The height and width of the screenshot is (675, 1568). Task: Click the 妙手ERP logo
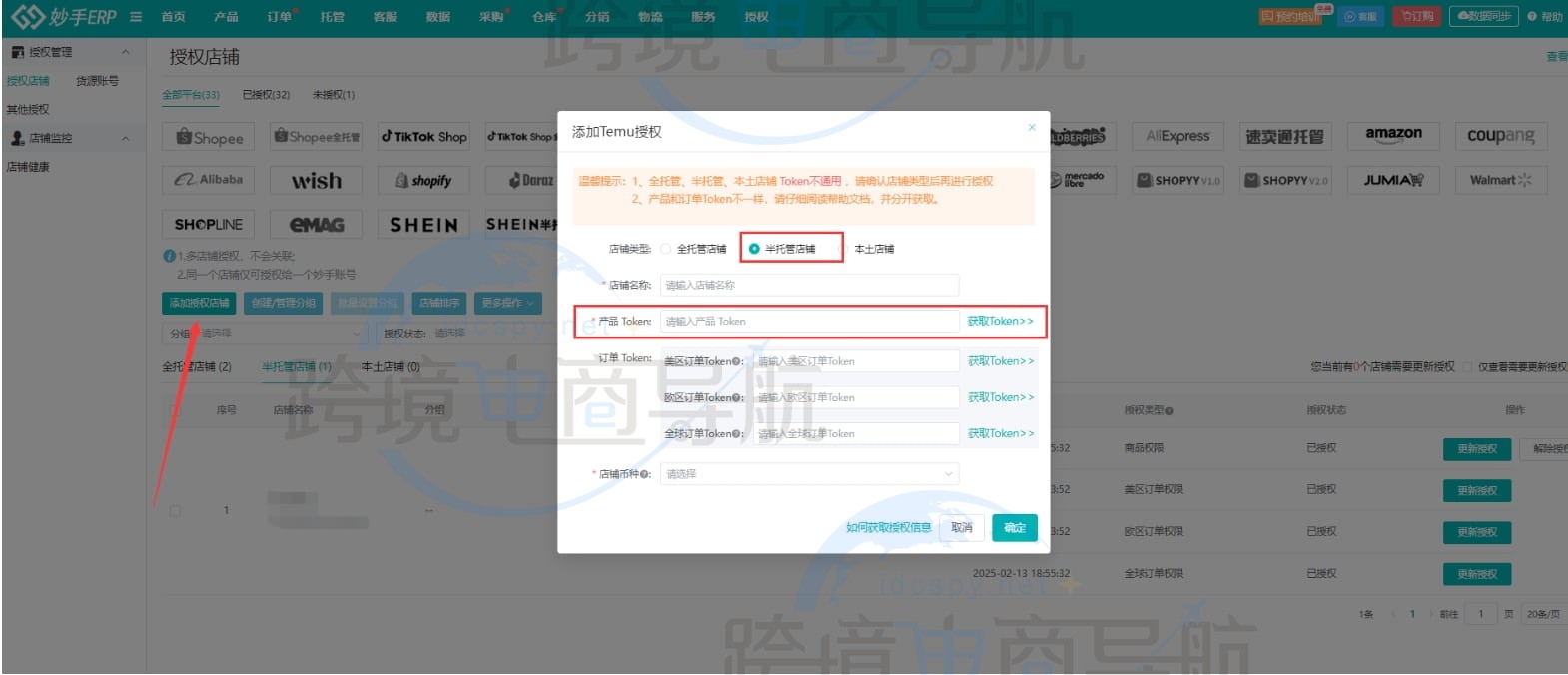(x=65, y=16)
